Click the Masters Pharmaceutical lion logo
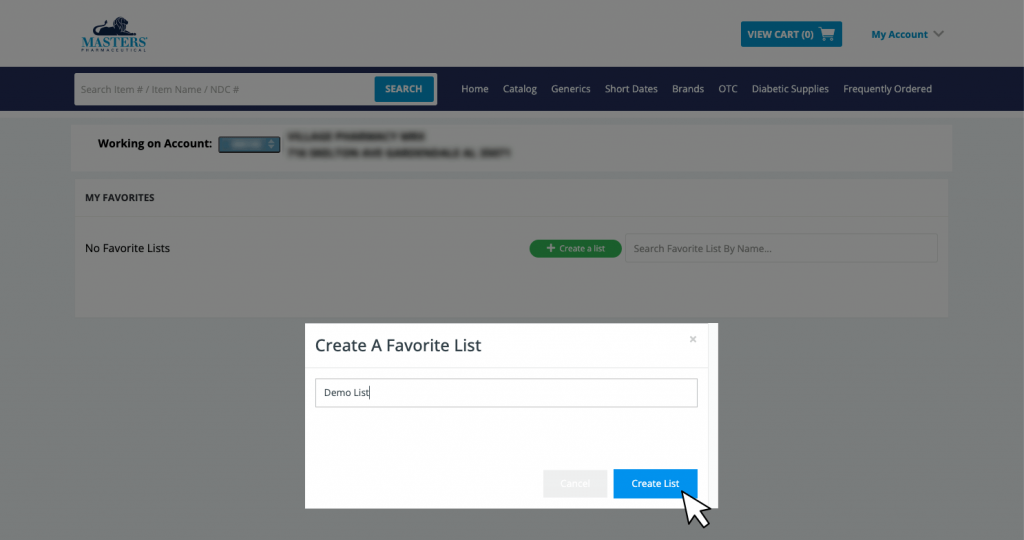 tap(114, 34)
